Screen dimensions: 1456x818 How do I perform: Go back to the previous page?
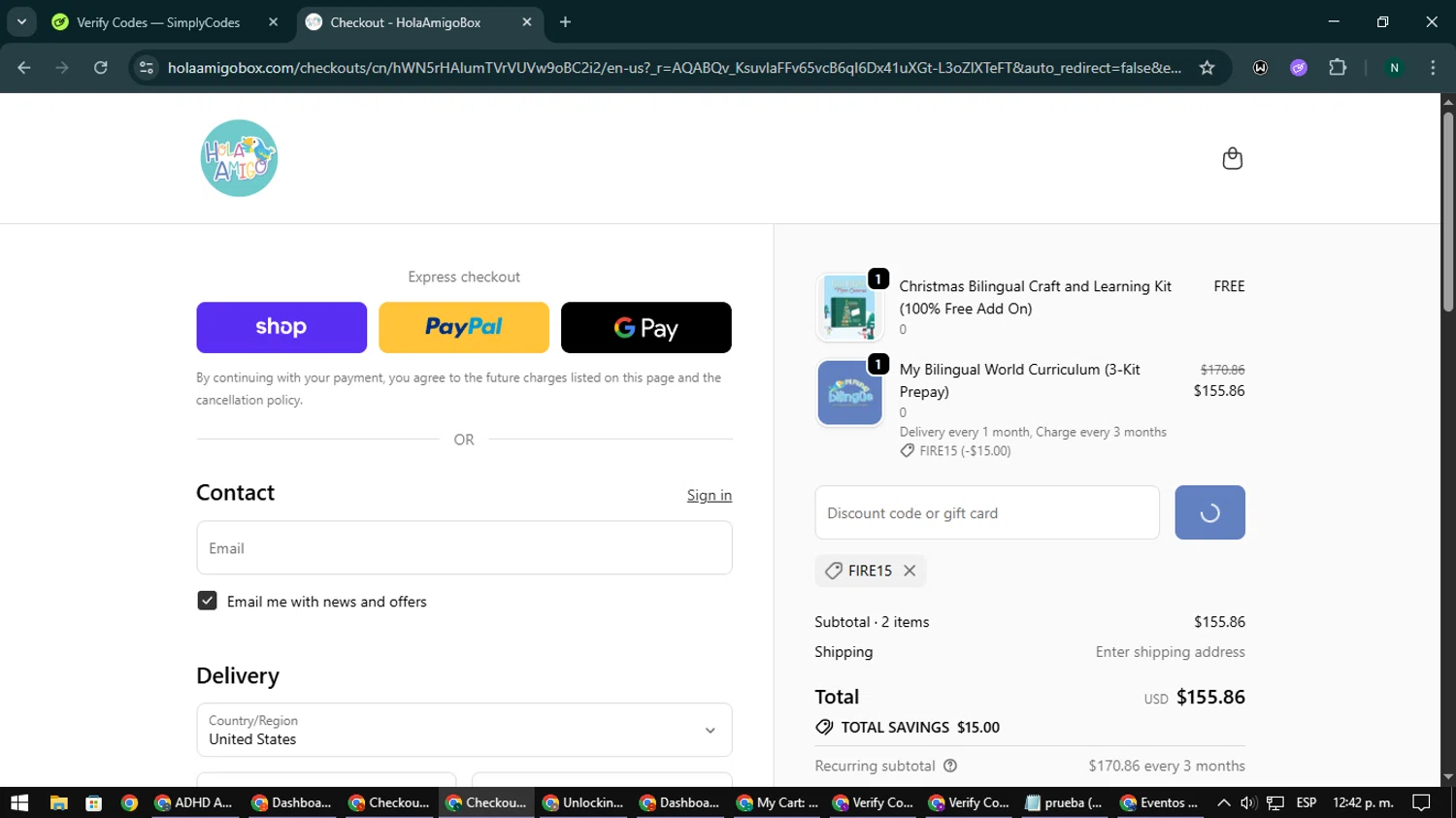(24, 68)
